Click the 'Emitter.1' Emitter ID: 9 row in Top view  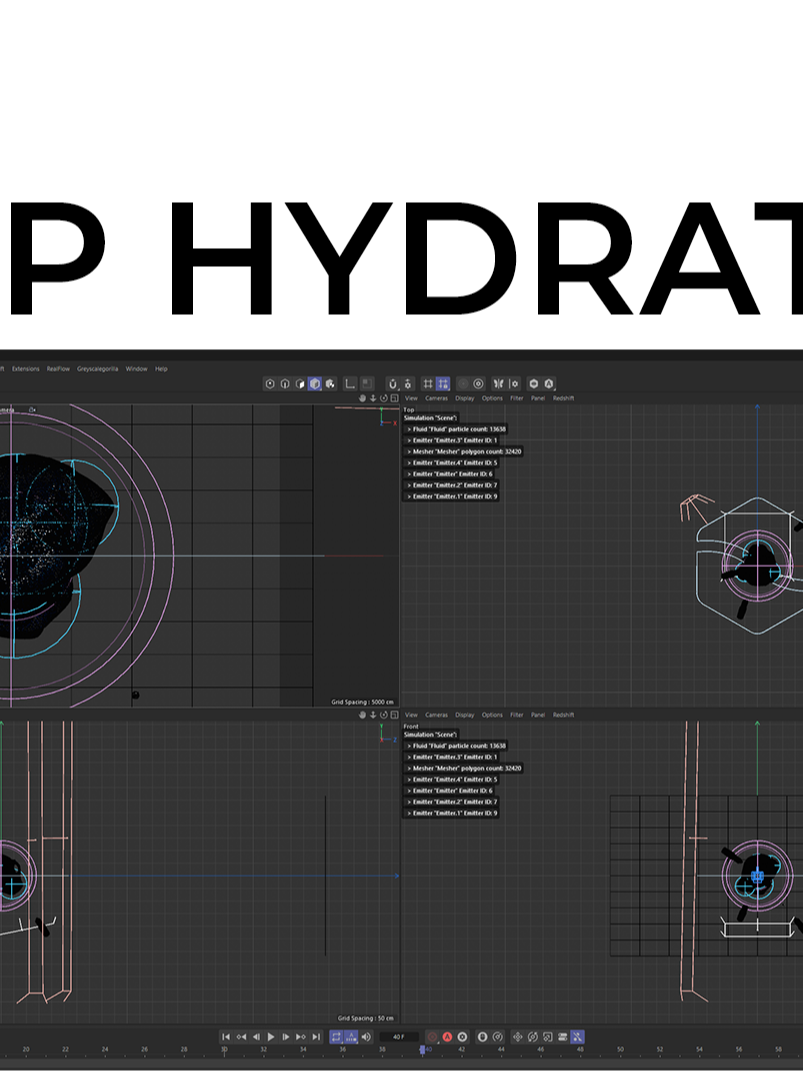click(x=452, y=497)
